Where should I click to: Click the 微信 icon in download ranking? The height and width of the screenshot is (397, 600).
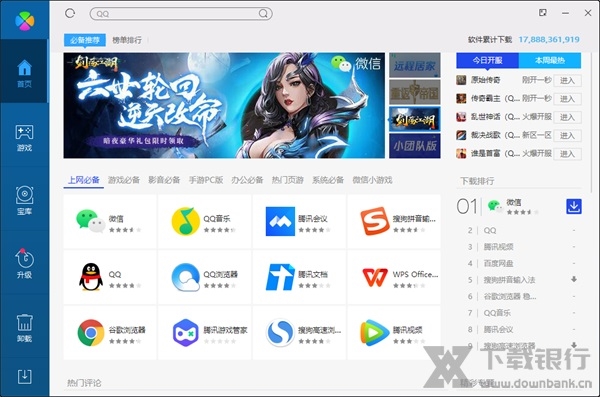(x=495, y=206)
